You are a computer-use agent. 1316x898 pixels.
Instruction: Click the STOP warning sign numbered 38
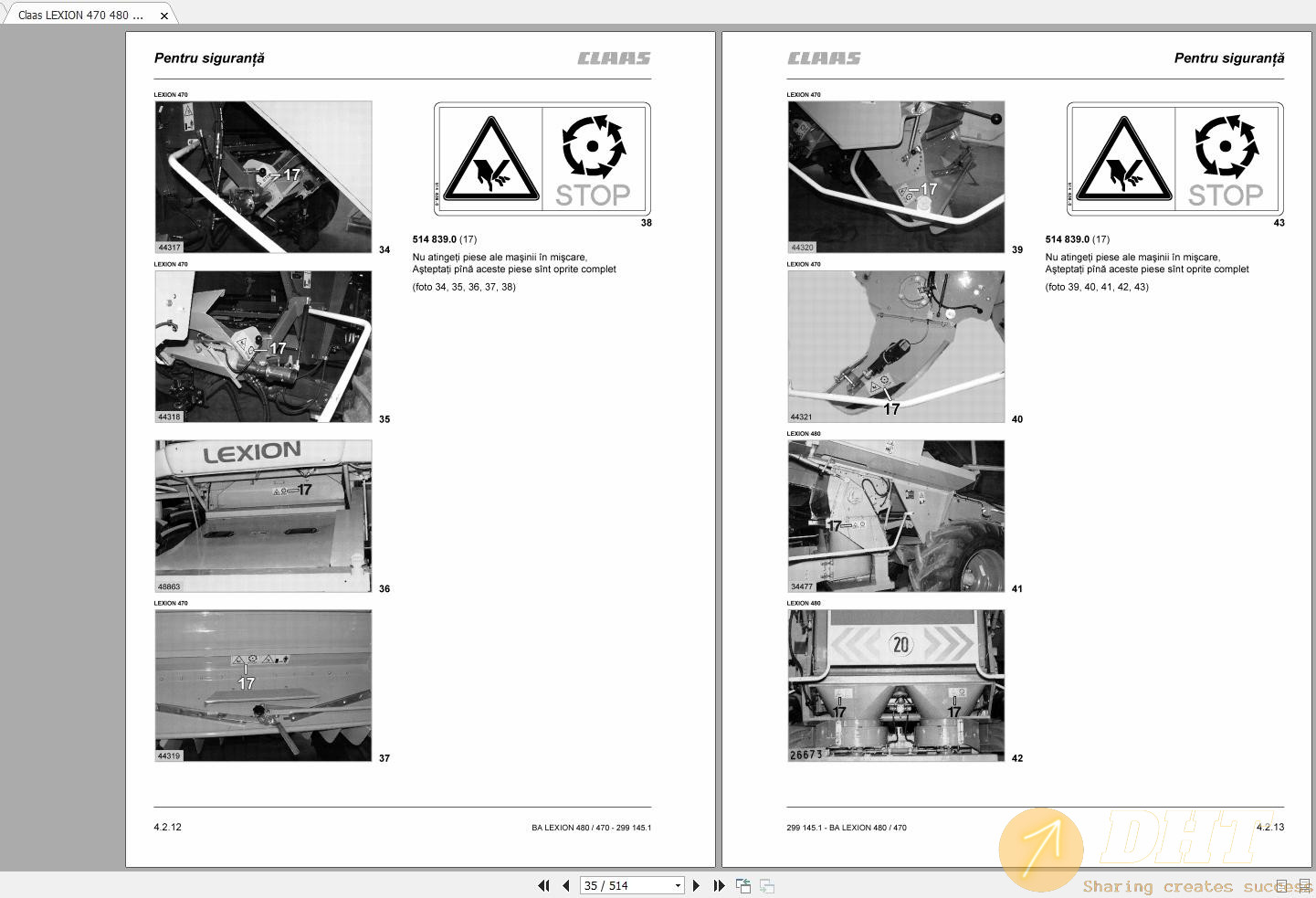[542, 159]
